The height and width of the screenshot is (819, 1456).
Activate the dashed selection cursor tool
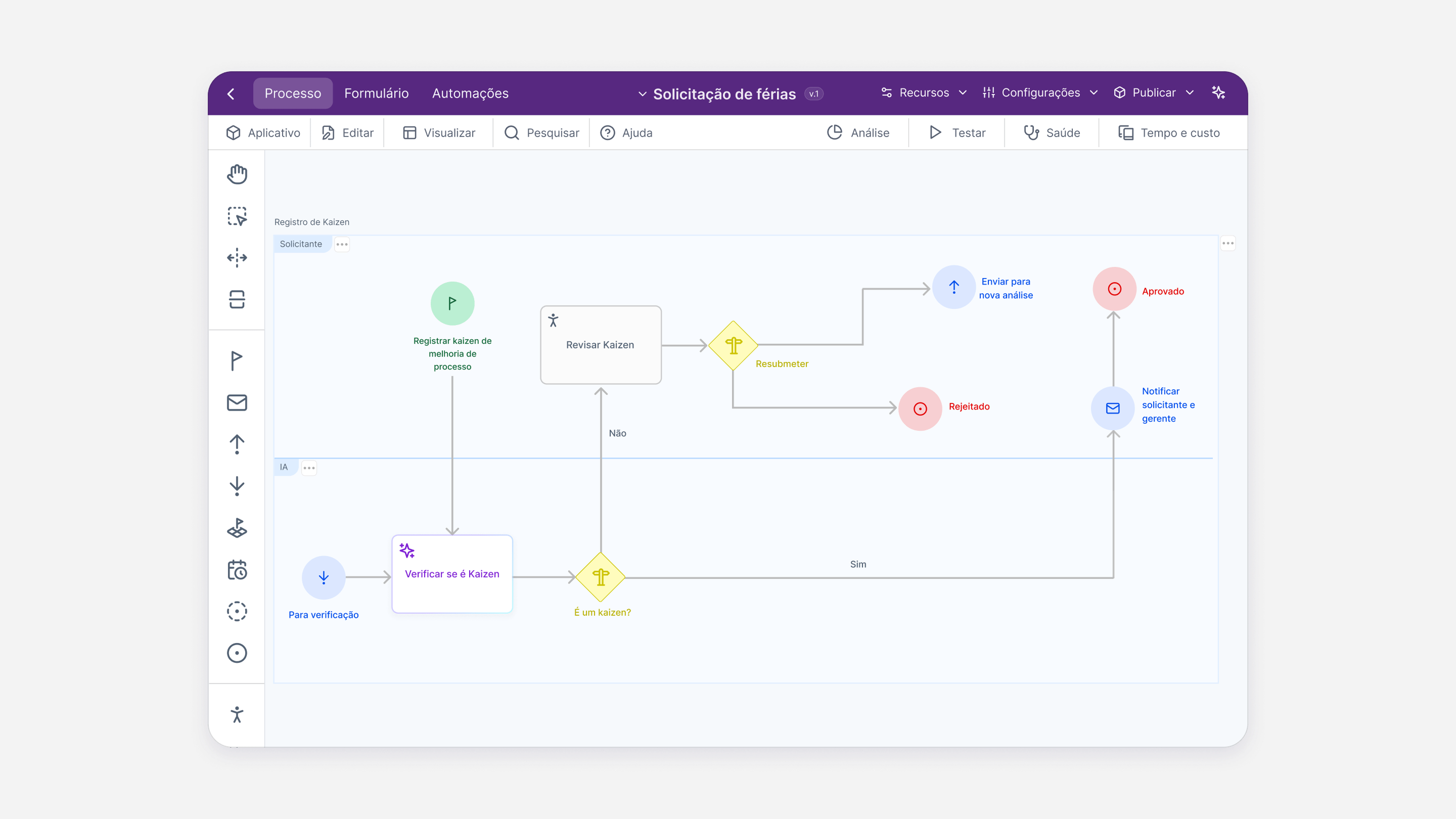237,216
